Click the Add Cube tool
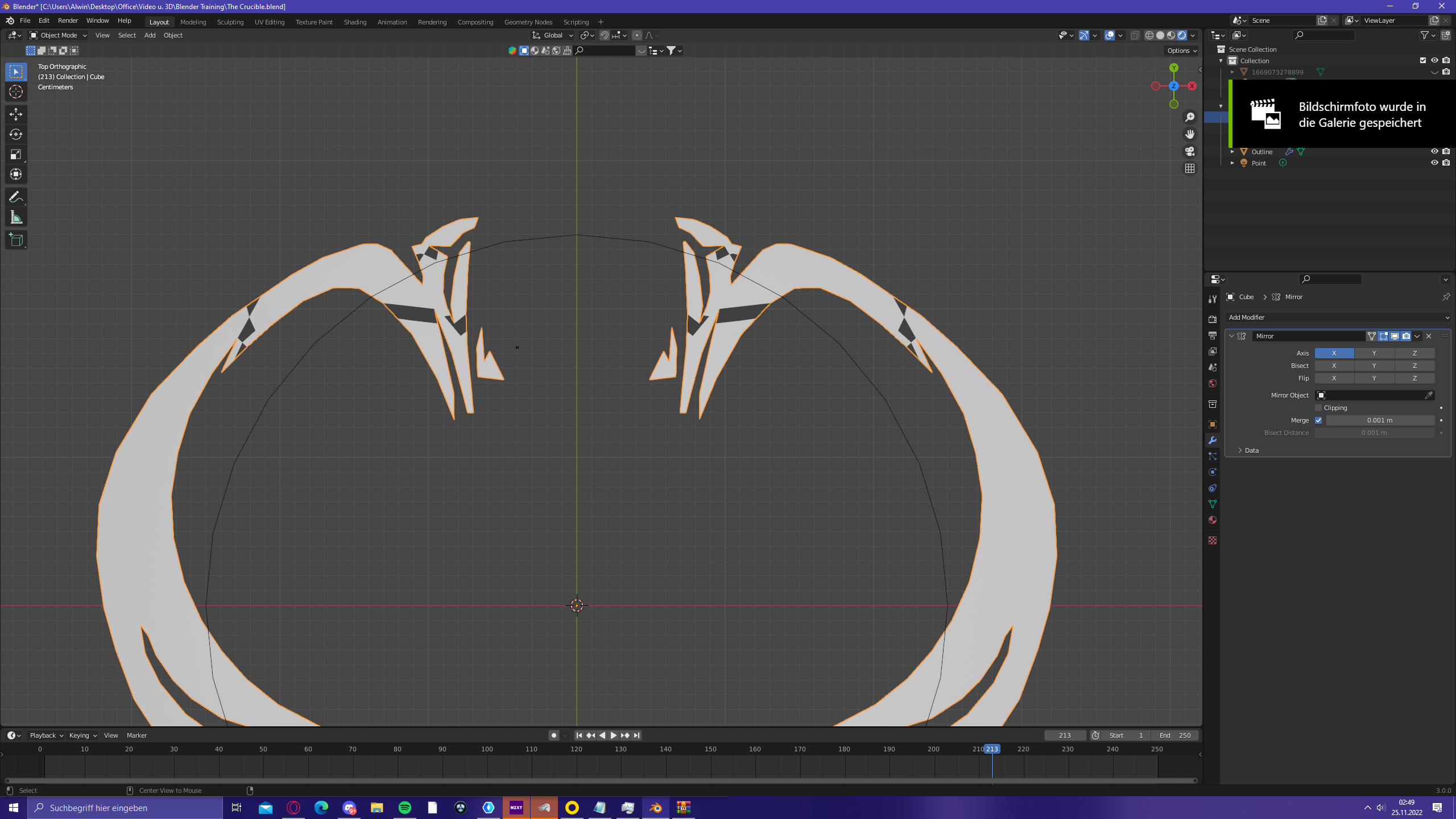 16,240
